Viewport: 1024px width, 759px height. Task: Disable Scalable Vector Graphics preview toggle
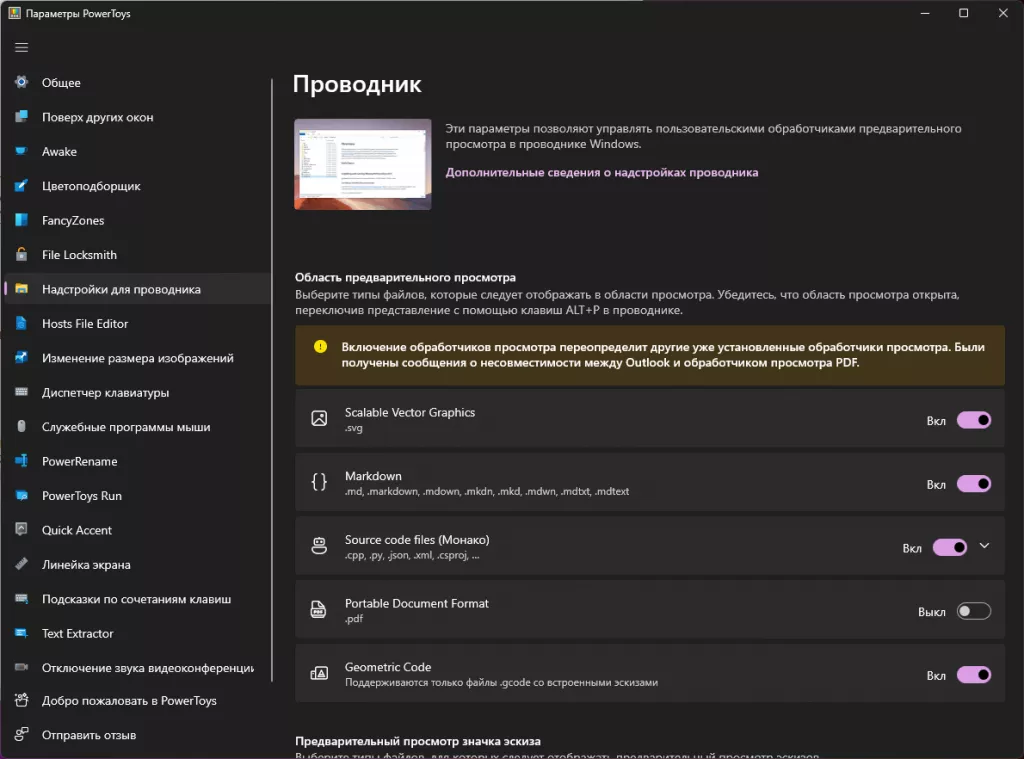tap(973, 420)
